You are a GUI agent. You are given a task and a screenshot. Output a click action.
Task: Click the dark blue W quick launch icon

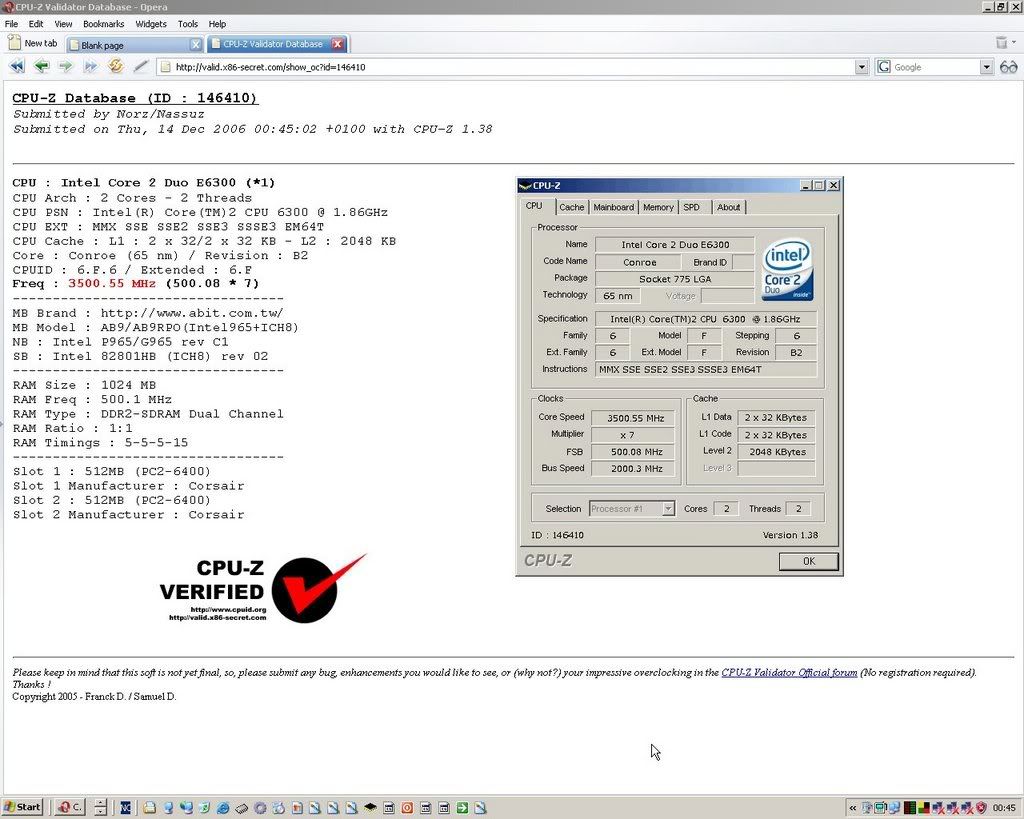tap(125, 808)
